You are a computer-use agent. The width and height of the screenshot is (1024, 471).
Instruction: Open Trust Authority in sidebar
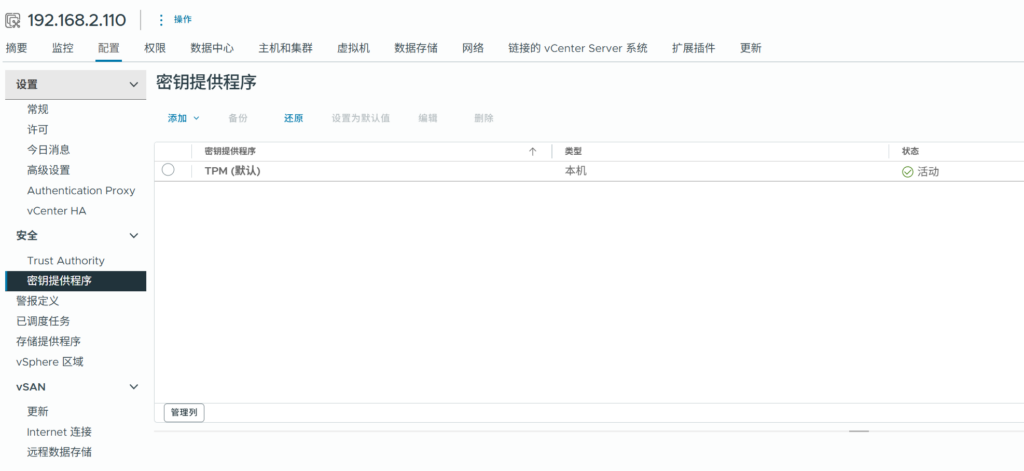click(x=65, y=261)
